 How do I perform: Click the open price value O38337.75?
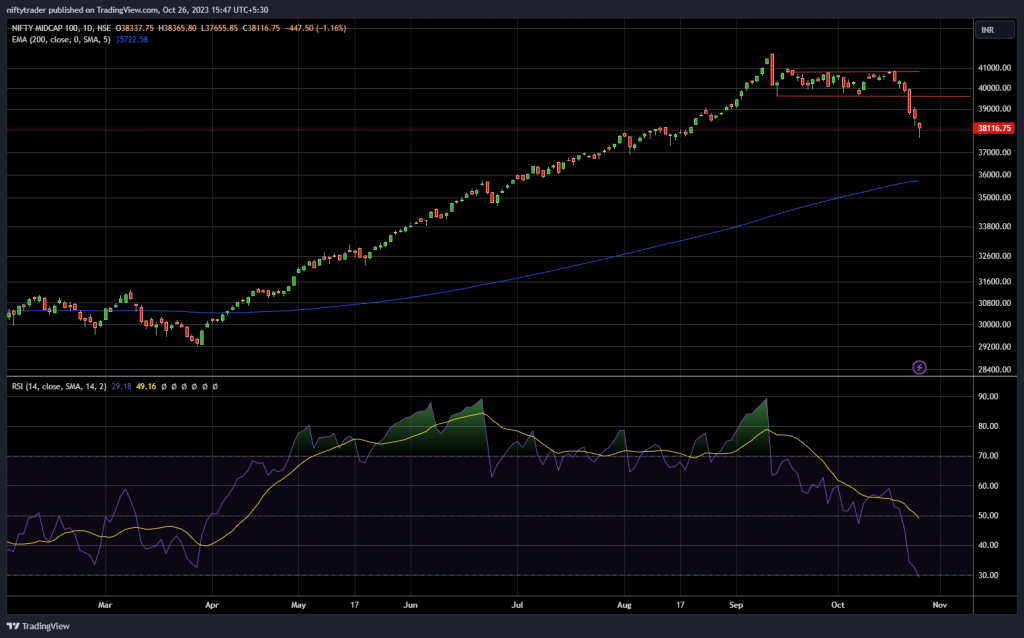[135, 28]
